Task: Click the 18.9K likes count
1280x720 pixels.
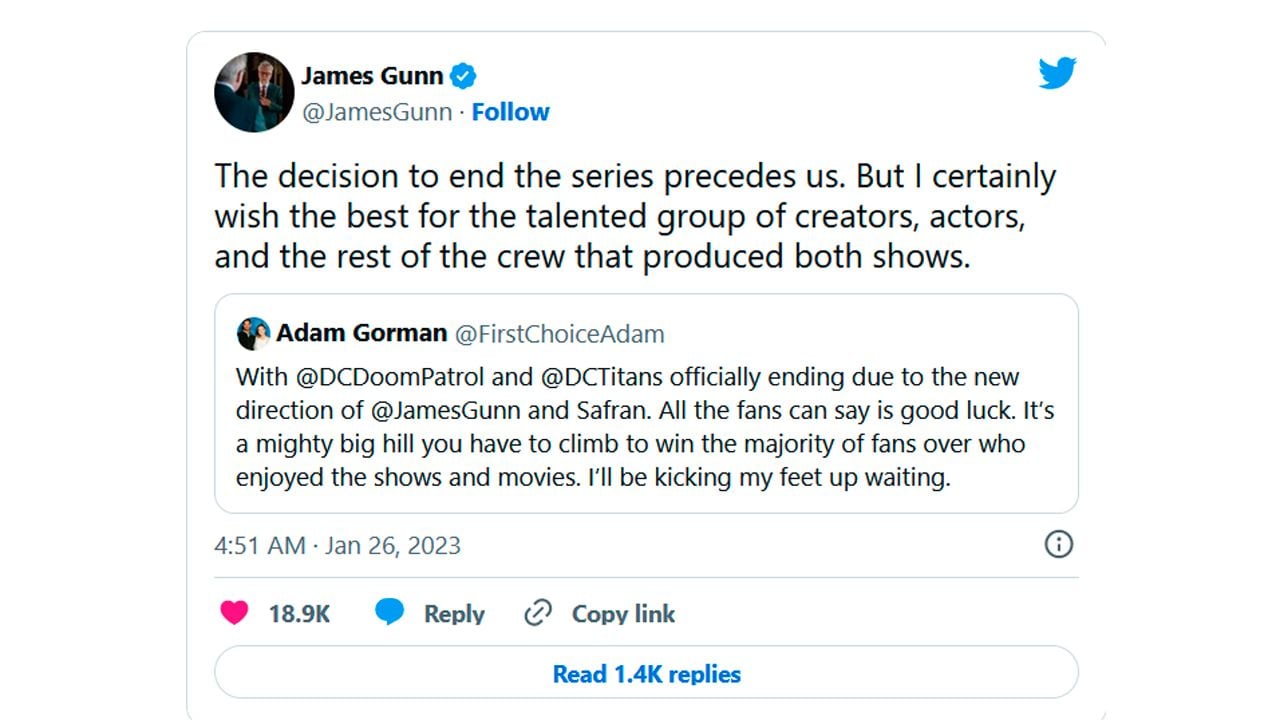Action: point(299,614)
